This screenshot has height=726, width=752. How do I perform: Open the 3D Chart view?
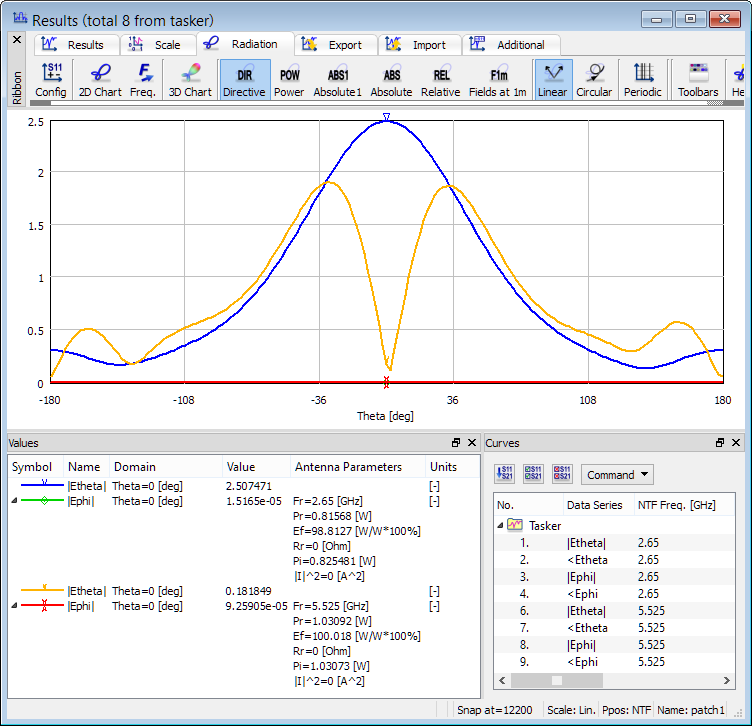189,79
